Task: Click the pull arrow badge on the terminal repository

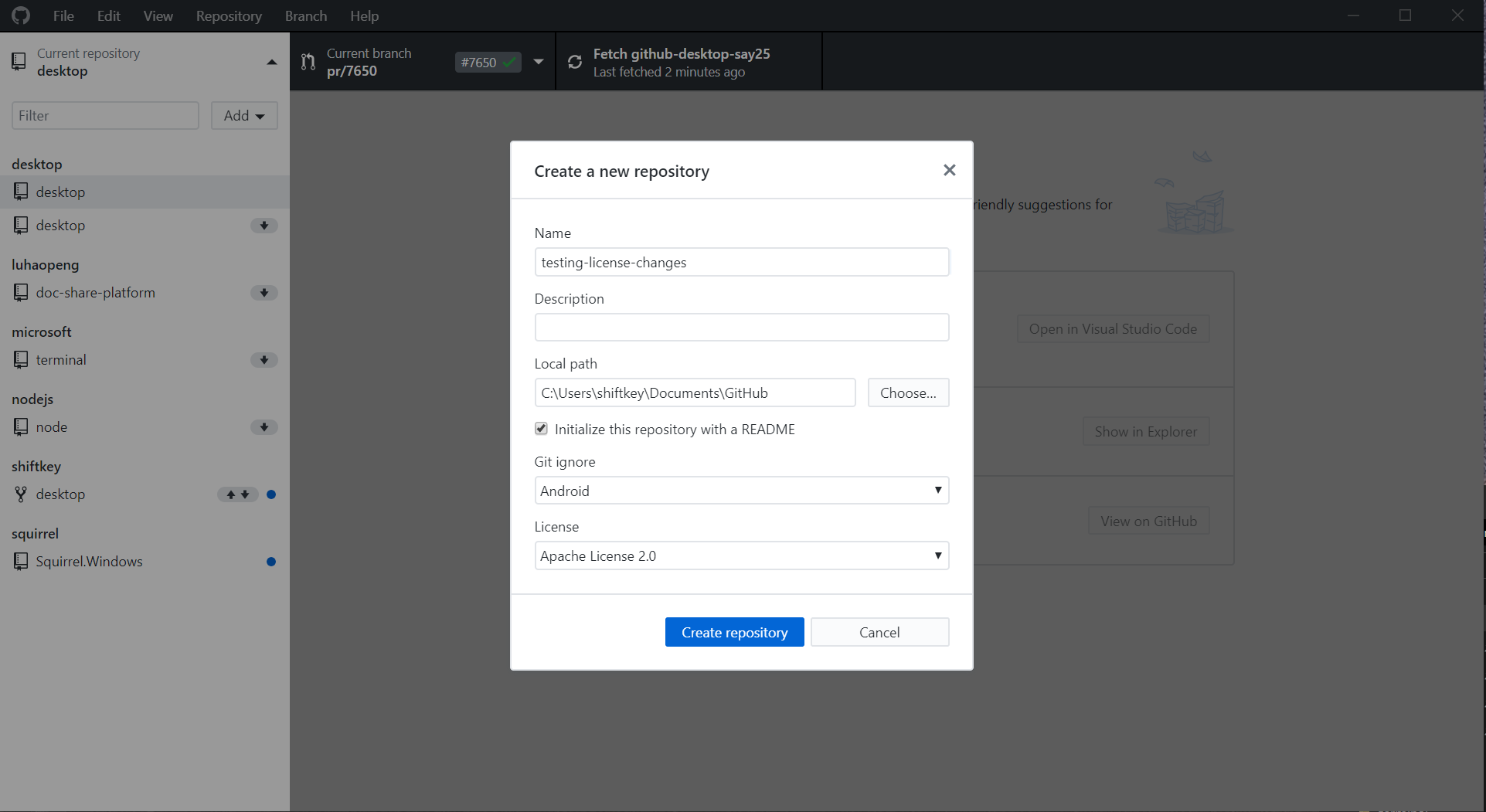Action: 264,360
